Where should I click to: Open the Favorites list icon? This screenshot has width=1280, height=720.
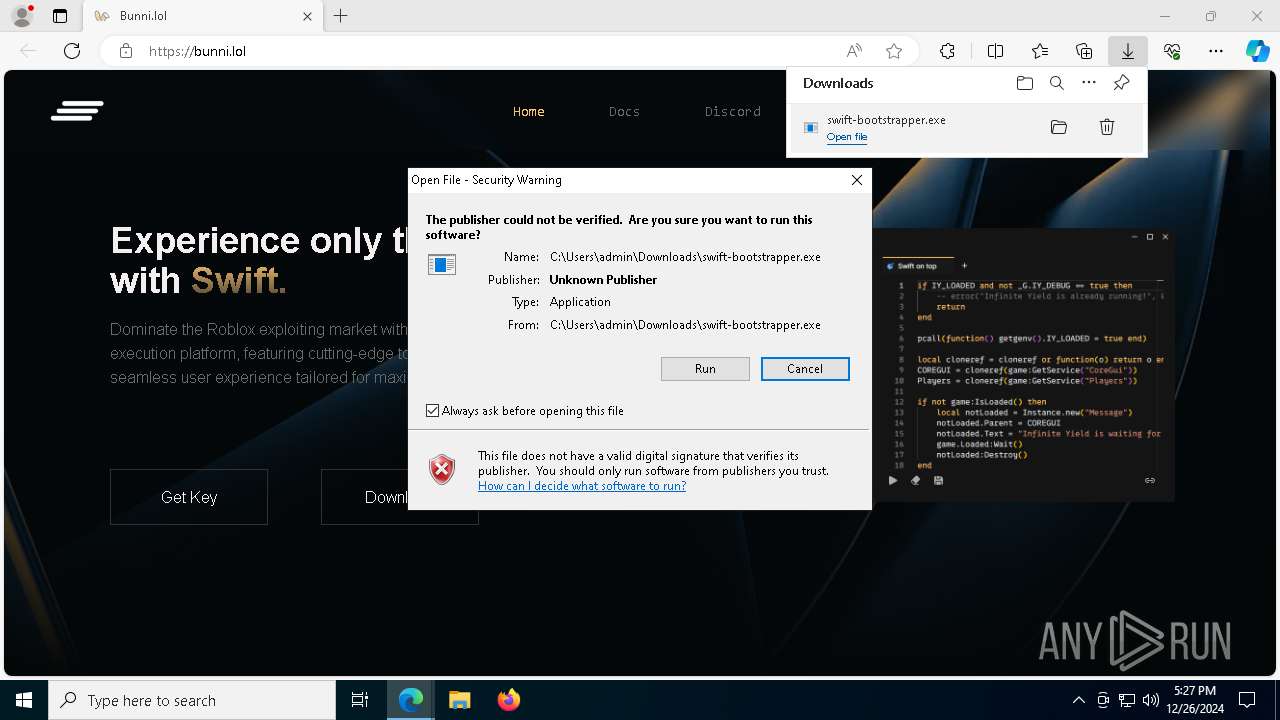pyautogui.click(x=1040, y=51)
